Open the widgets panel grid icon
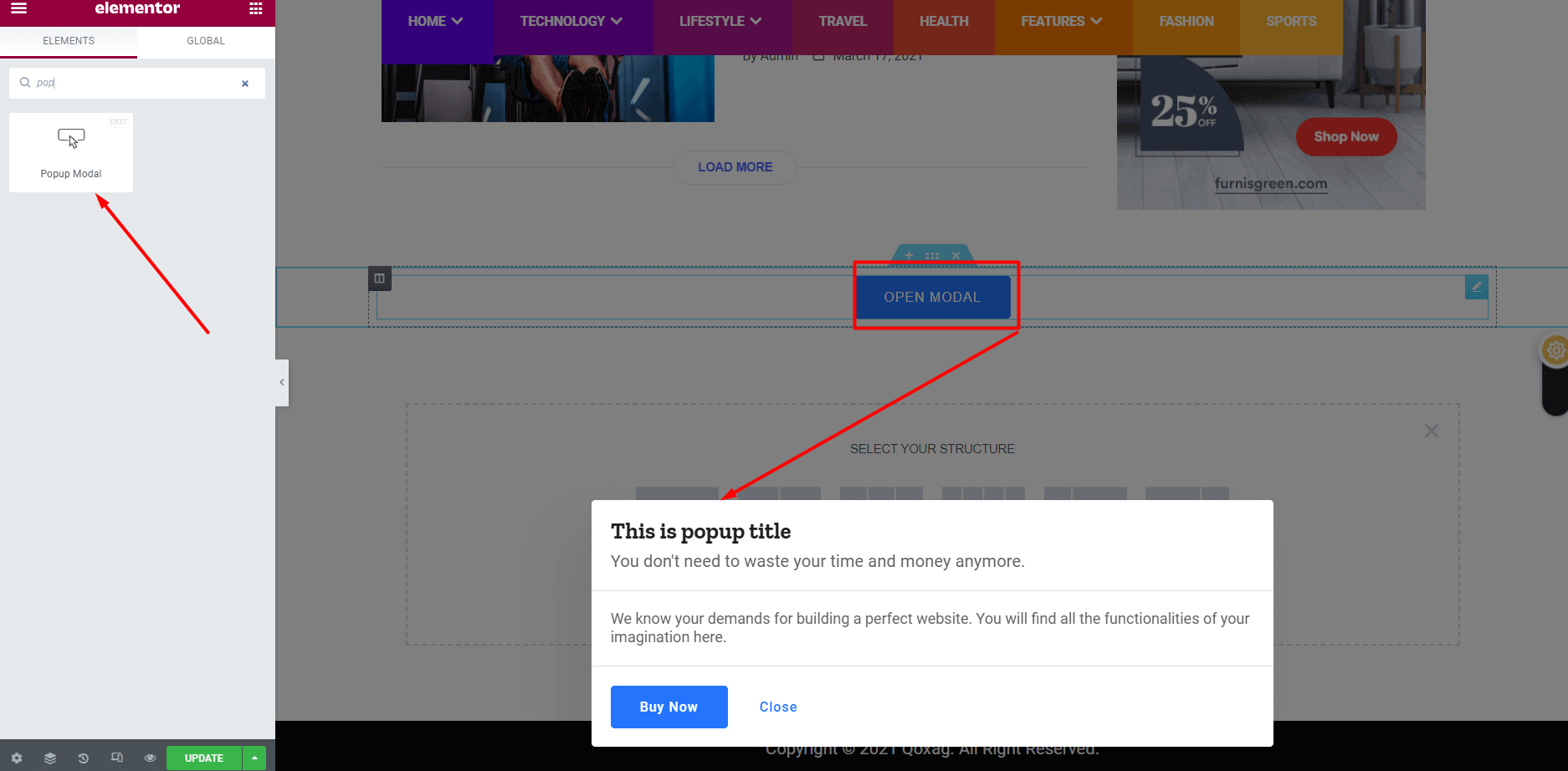The width and height of the screenshot is (1568, 771). coord(254,8)
